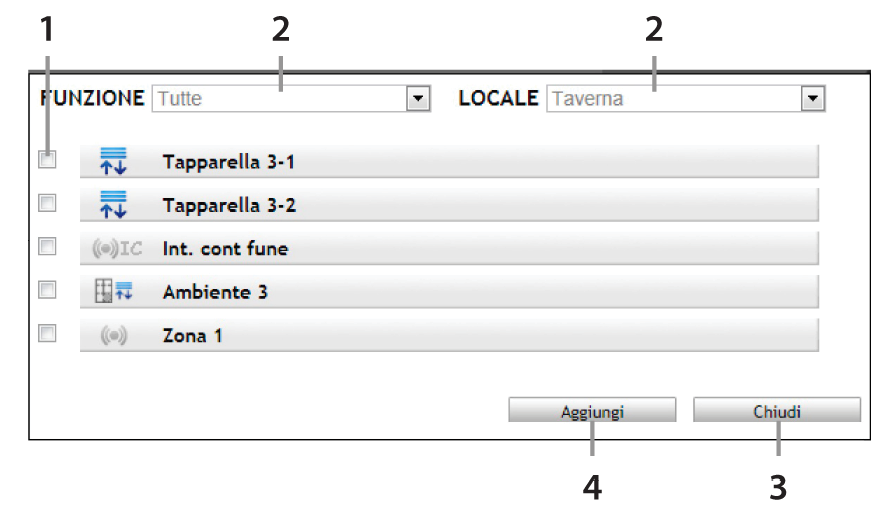Toggle the Zona 1 checkbox
Image resolution: width=871 pixels, height=513 pixels.
pyautogui.click(x=47, y=334)
